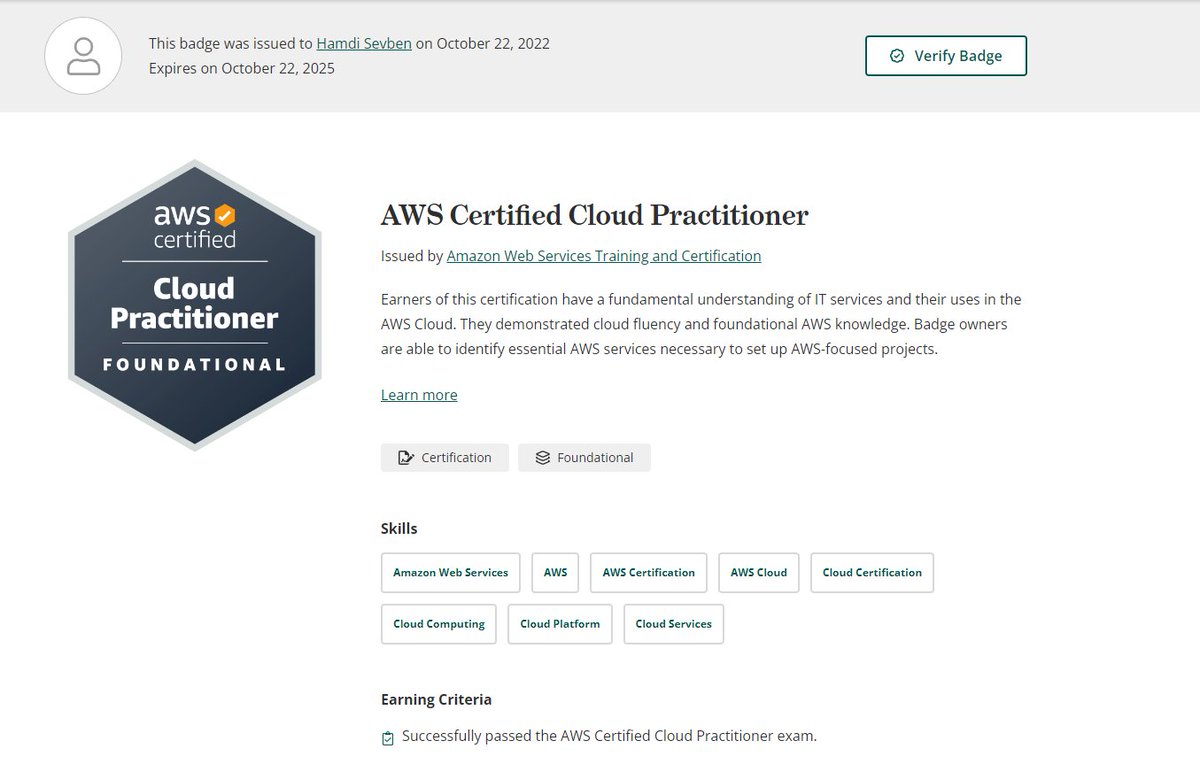Click the Earning Criteria heading
Image resolution: width=1200 pixels, height=764 pixels.
[436, 699]
